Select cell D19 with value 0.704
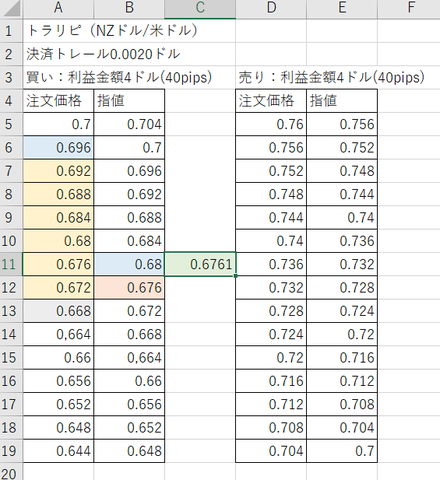The image size is (440, 480). [x=271, y=451]
